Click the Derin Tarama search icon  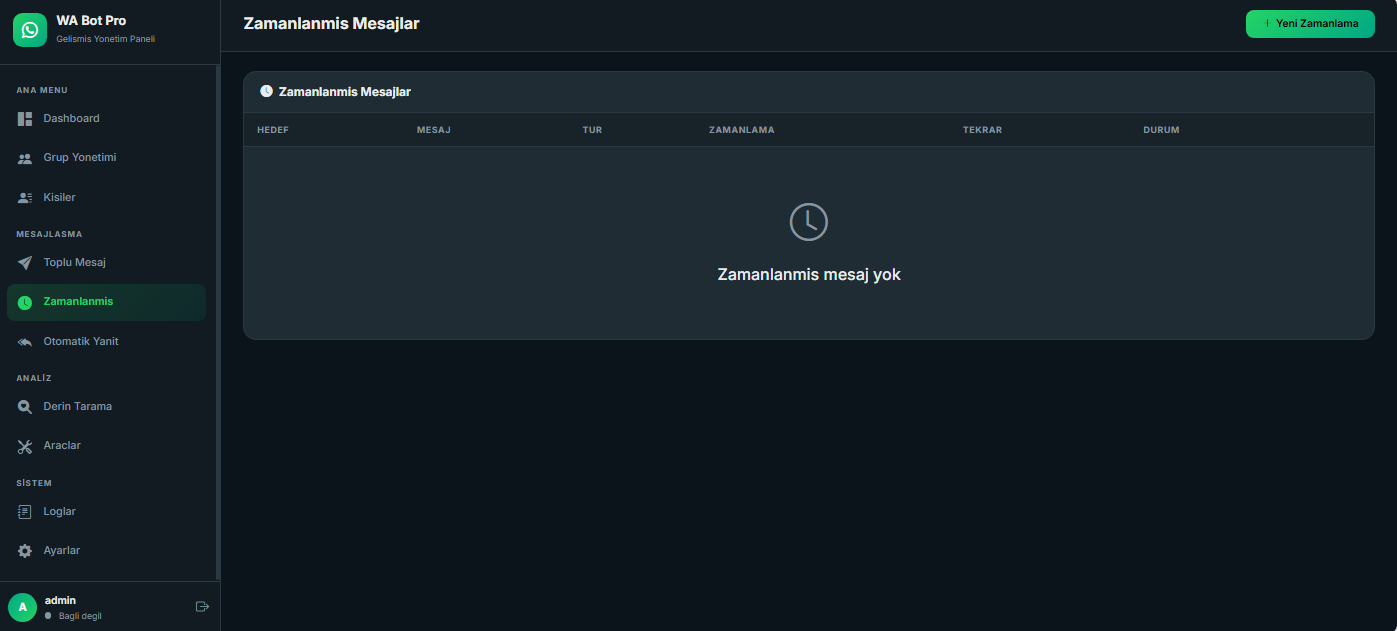click(25, 407)
